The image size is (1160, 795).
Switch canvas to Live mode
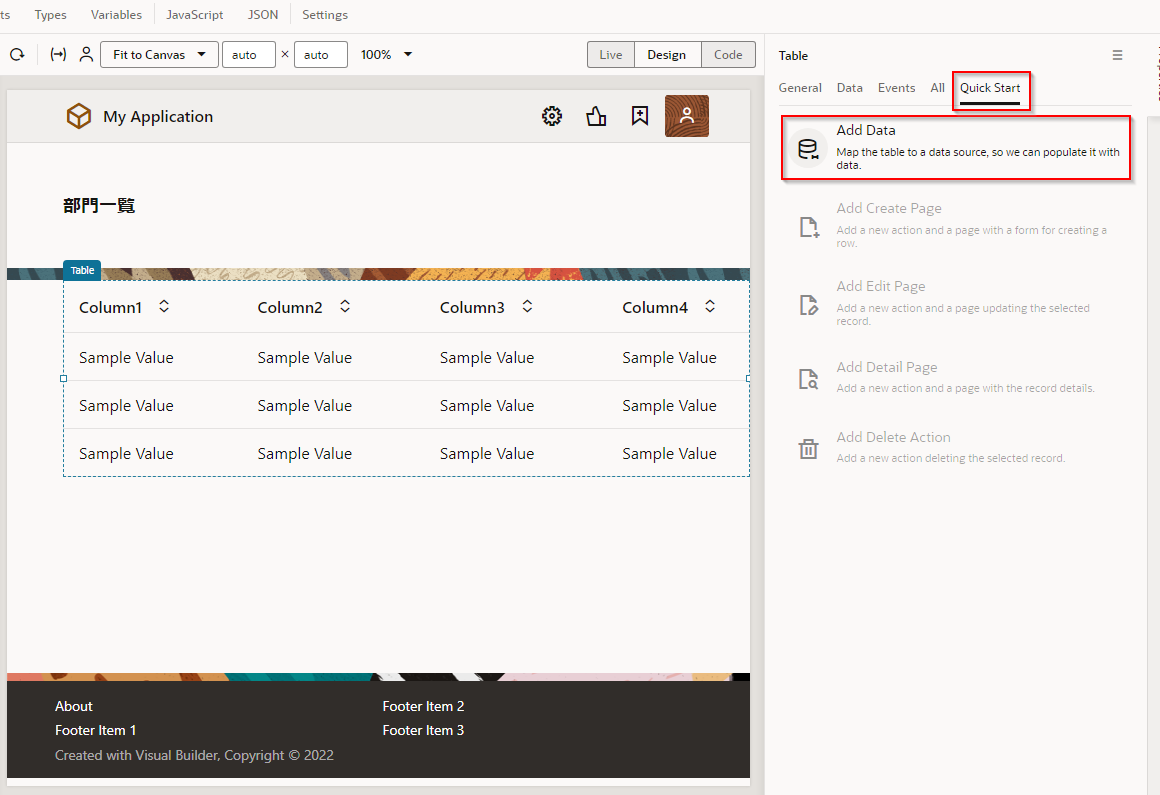pyautogui.click(x=610, y=55)
